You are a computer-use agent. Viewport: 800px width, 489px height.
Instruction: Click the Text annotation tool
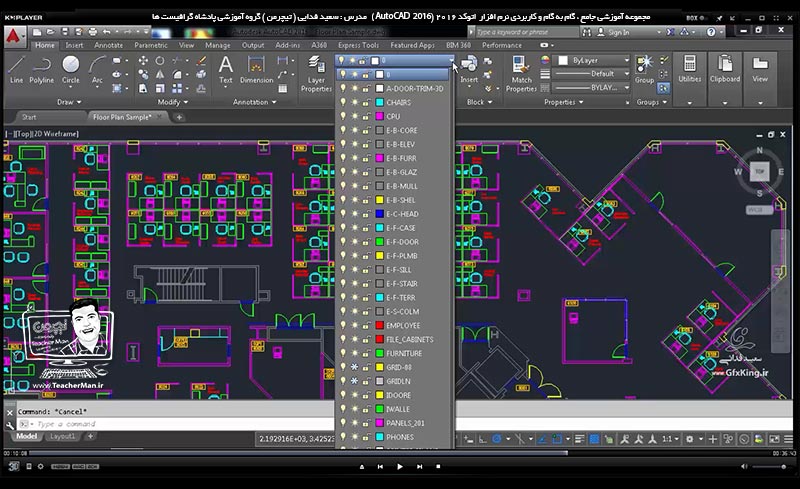[226, 70]
